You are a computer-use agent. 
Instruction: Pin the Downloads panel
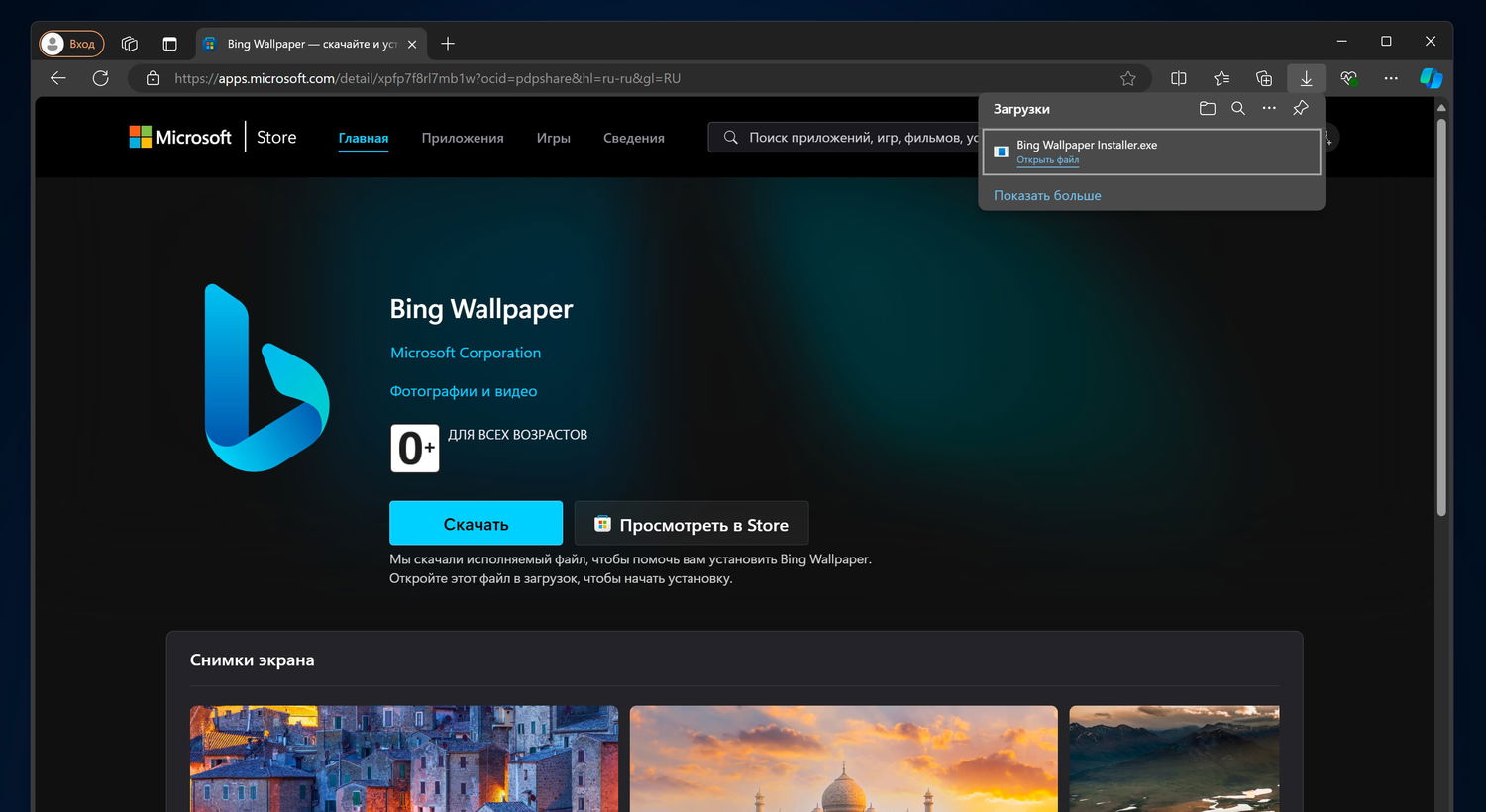[x=1301, y=109]
